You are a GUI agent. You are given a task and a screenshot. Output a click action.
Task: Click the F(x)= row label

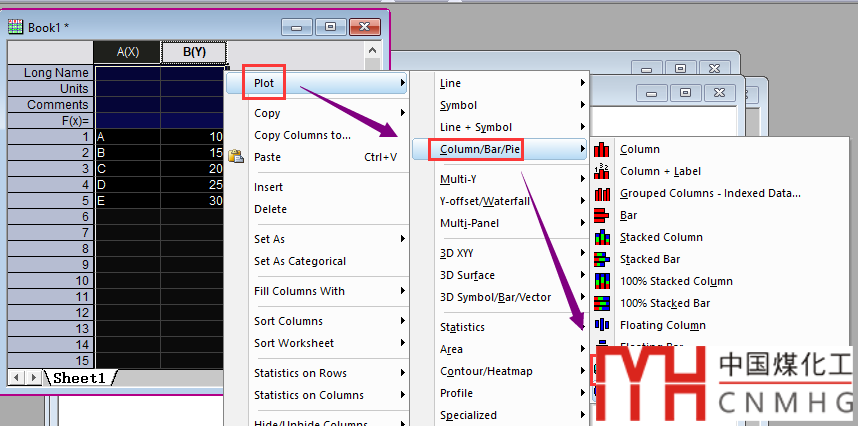[51, 120]
